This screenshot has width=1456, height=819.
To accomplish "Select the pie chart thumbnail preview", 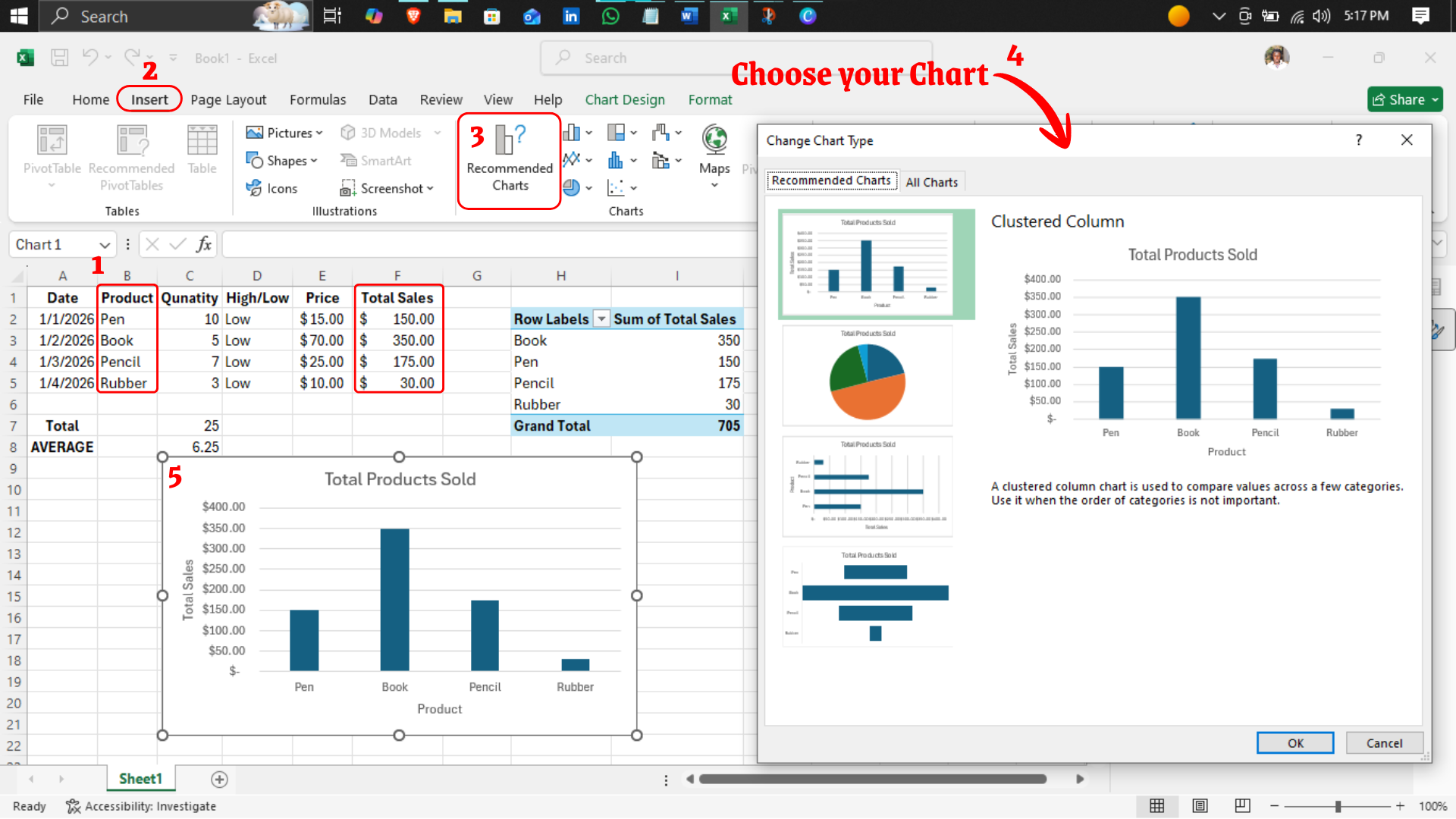I will (x=868, y=376).
